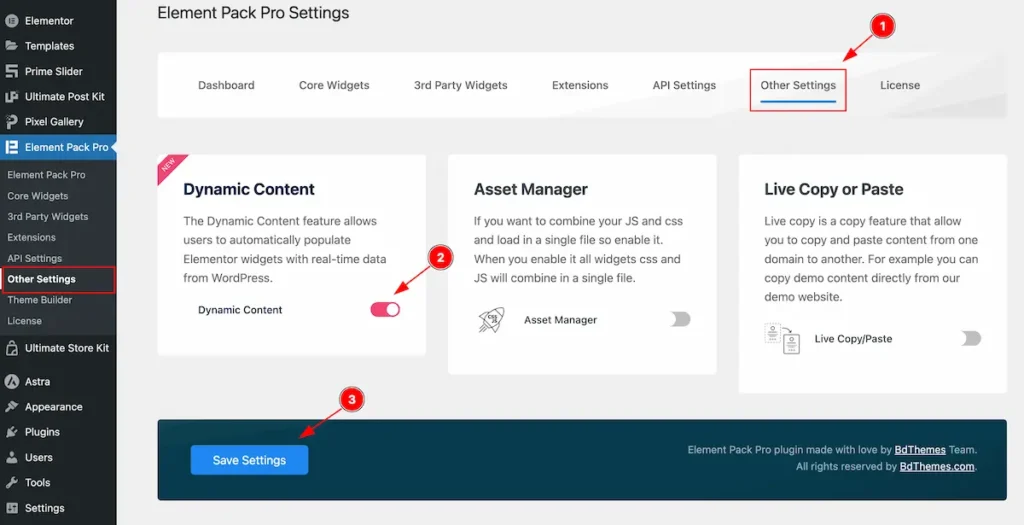Click the Astra theme icon
1024x525 pixels.
[11, 381]
